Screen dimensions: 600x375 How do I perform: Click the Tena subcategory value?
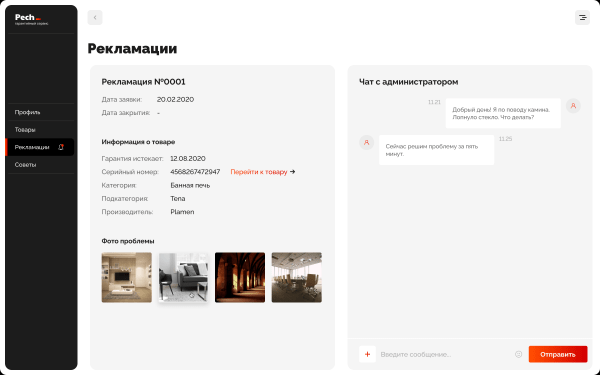point(178,199)
